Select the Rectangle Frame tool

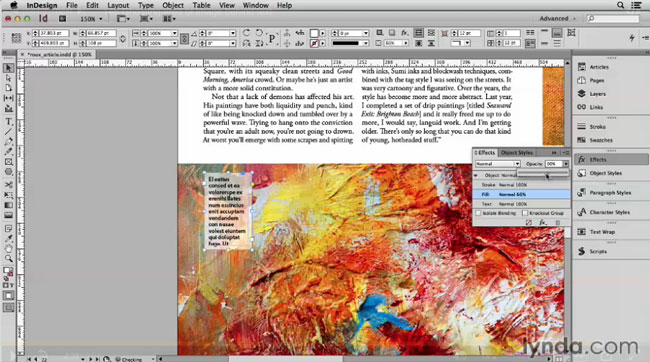(x=8, y=162)
